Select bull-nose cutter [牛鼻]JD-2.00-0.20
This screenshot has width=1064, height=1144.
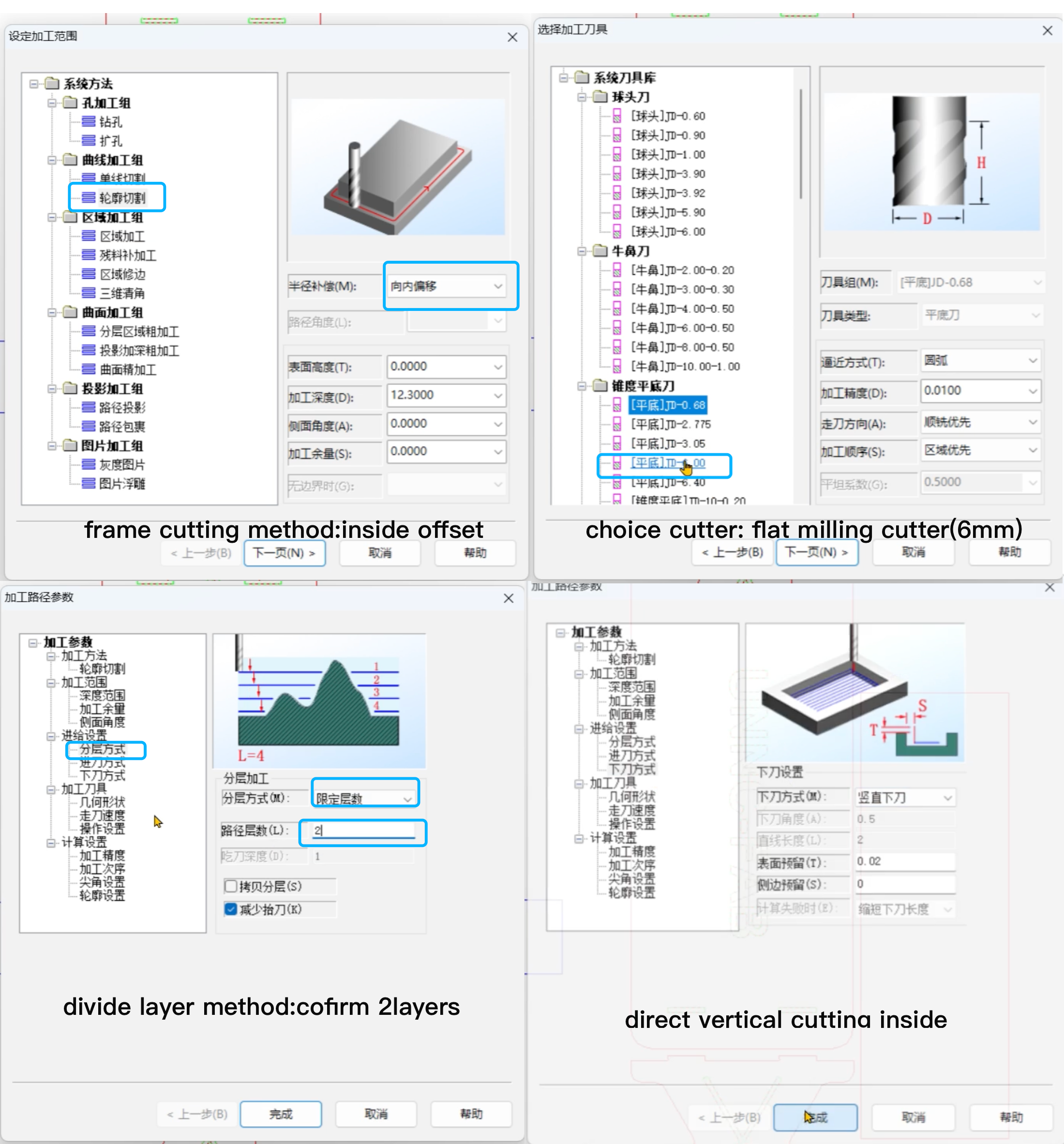682,270
